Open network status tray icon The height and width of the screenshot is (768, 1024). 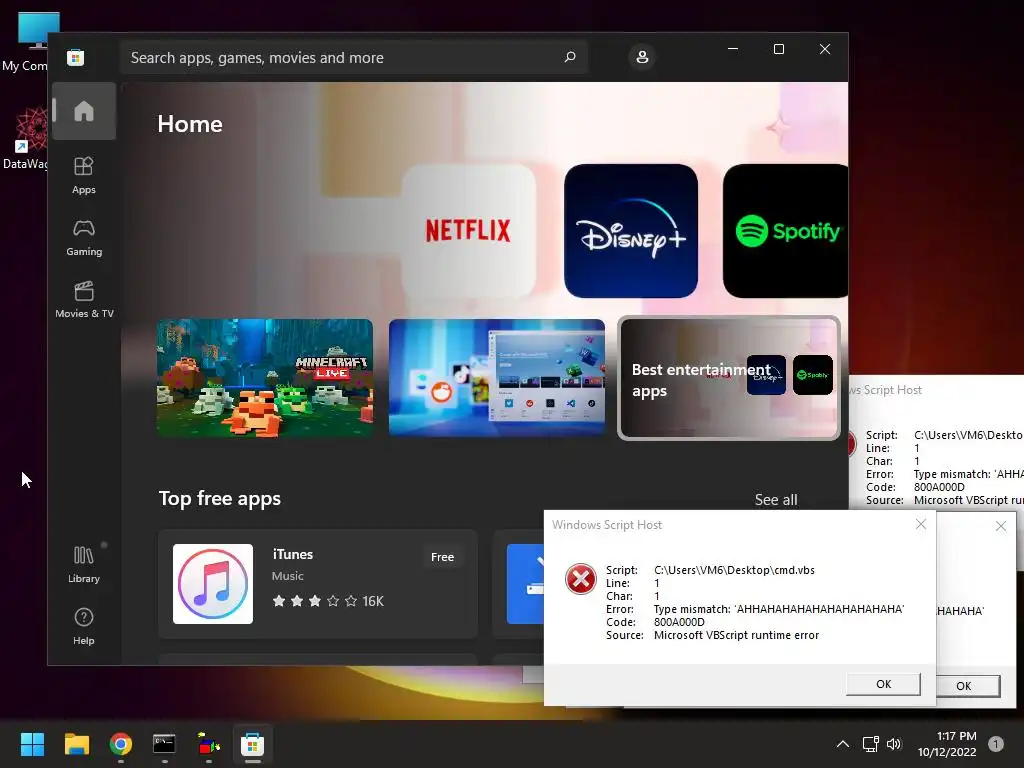click(871, 744)
